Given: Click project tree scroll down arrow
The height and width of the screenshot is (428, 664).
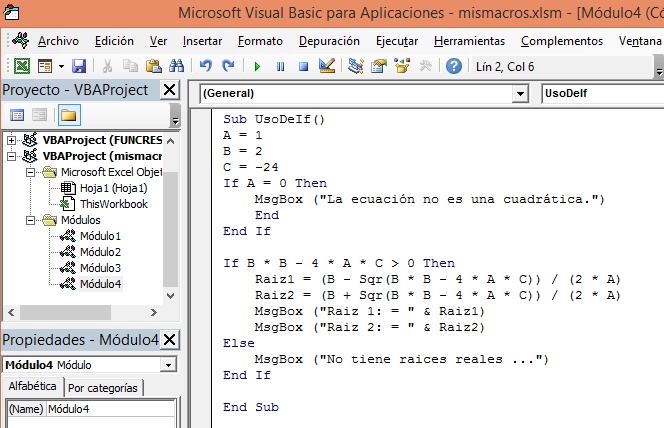Looking at the screenshot, I should click(171, 295).
